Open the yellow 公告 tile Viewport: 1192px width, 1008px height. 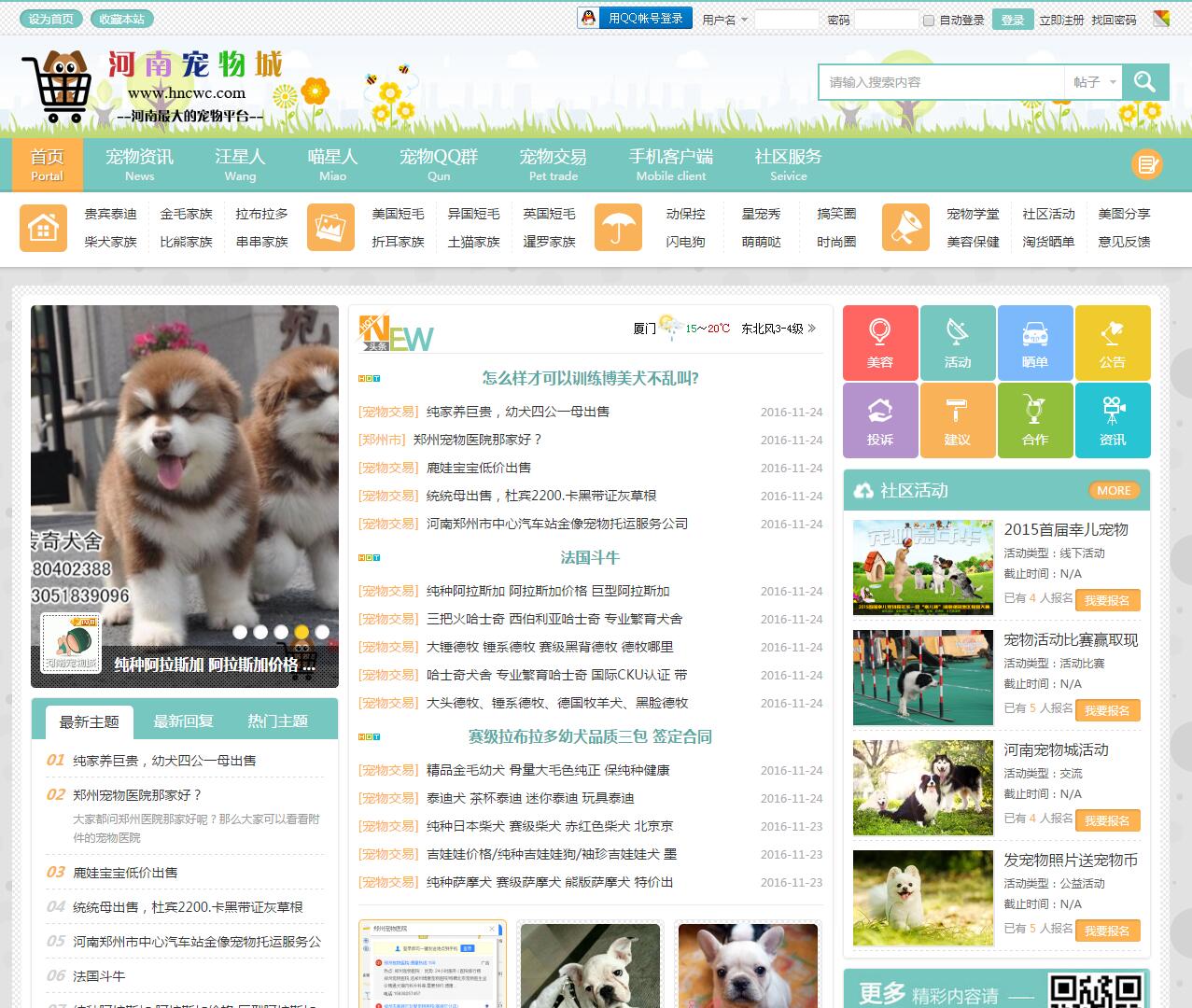[1113, 343]
